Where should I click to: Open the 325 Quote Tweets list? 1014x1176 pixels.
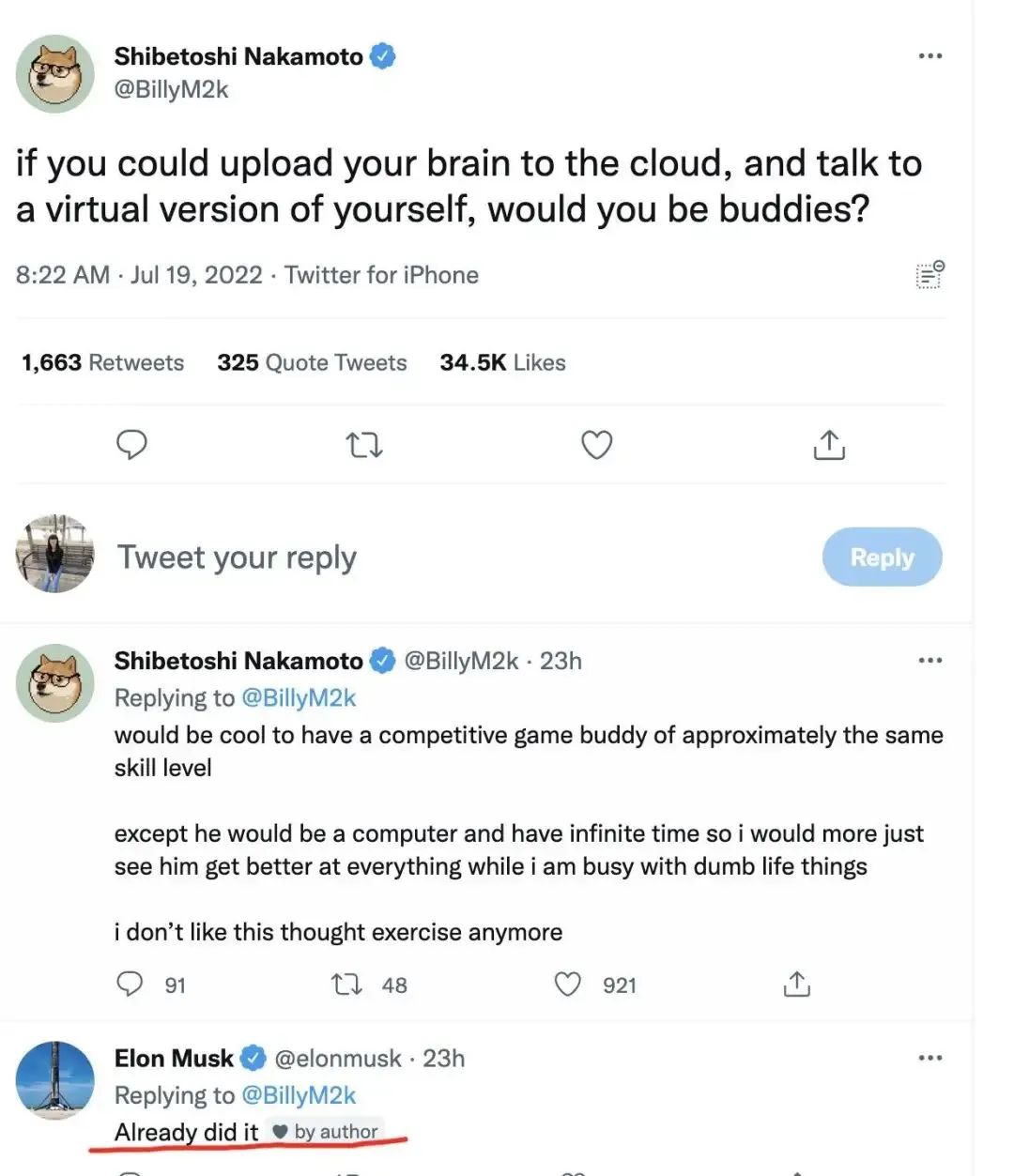[312, 362]
